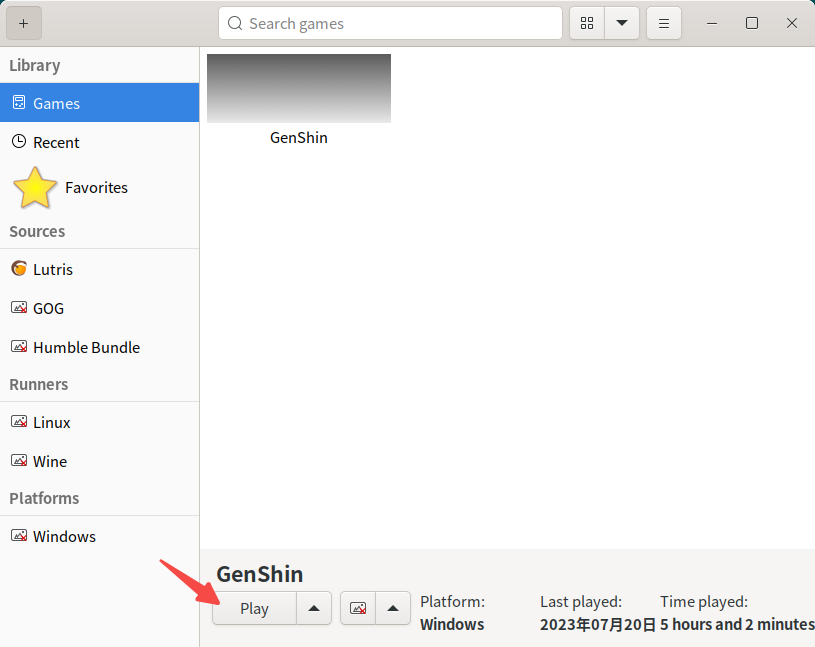
Task: Maximize the Lutris window
Action: 752,23
